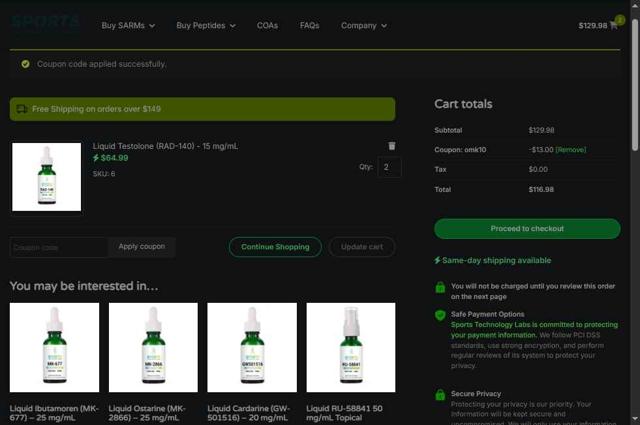Expand the Buy Peptides dropdown arrow
The width and height of the screenshot is (640, 425).
pos(233,26)
